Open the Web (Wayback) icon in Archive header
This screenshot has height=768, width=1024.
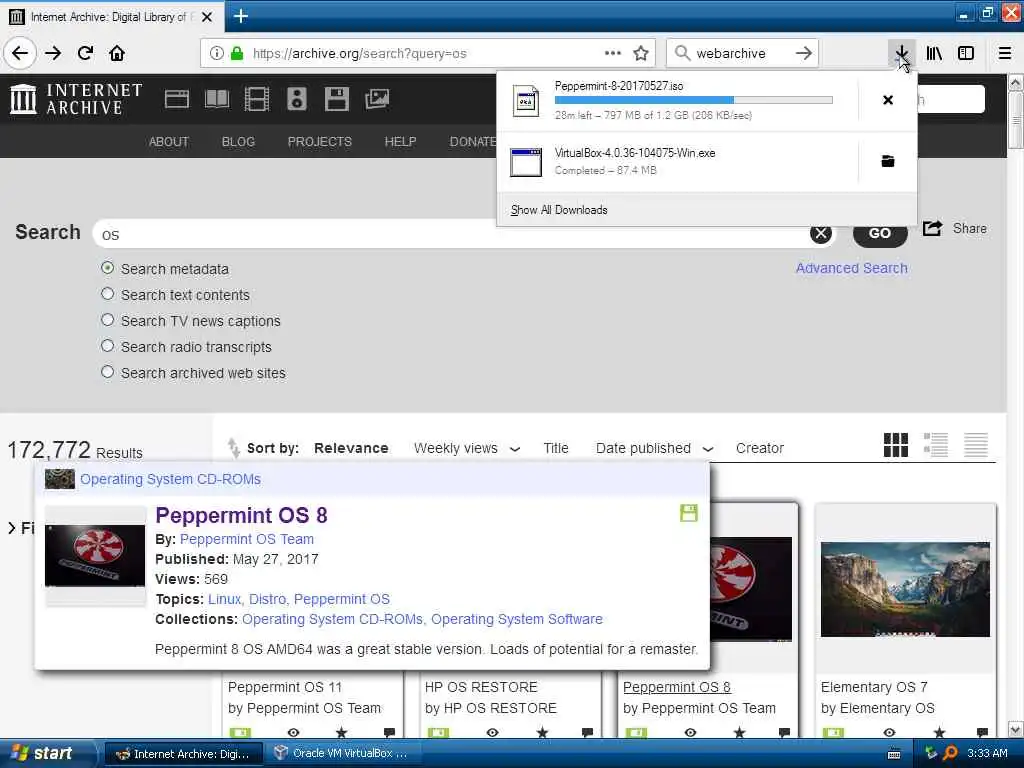pyautogui.click(x=176, y=99)
